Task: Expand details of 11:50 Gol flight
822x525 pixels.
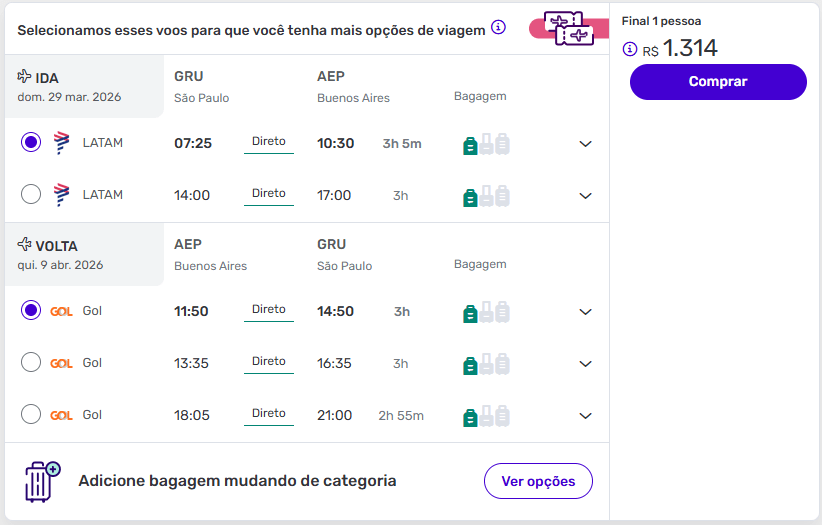Action: pyautogui.click(x=586, y=312)
